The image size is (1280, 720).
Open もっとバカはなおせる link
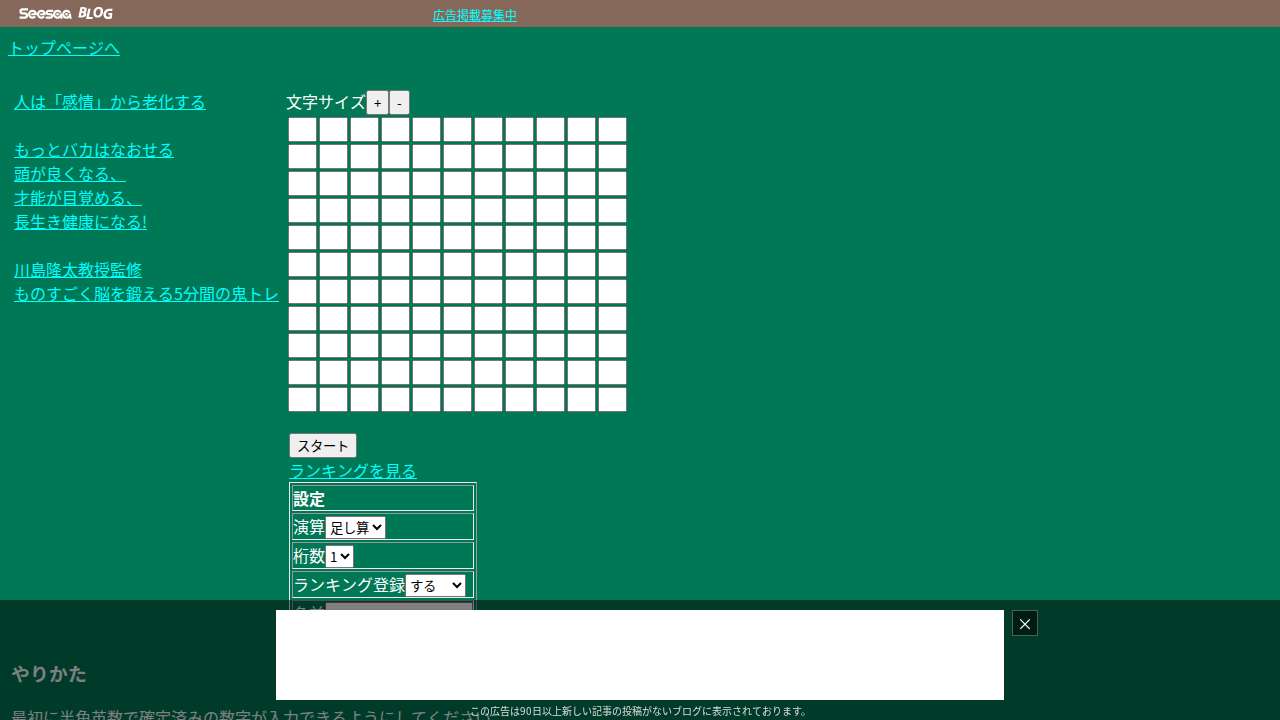[x=94, y=150]
